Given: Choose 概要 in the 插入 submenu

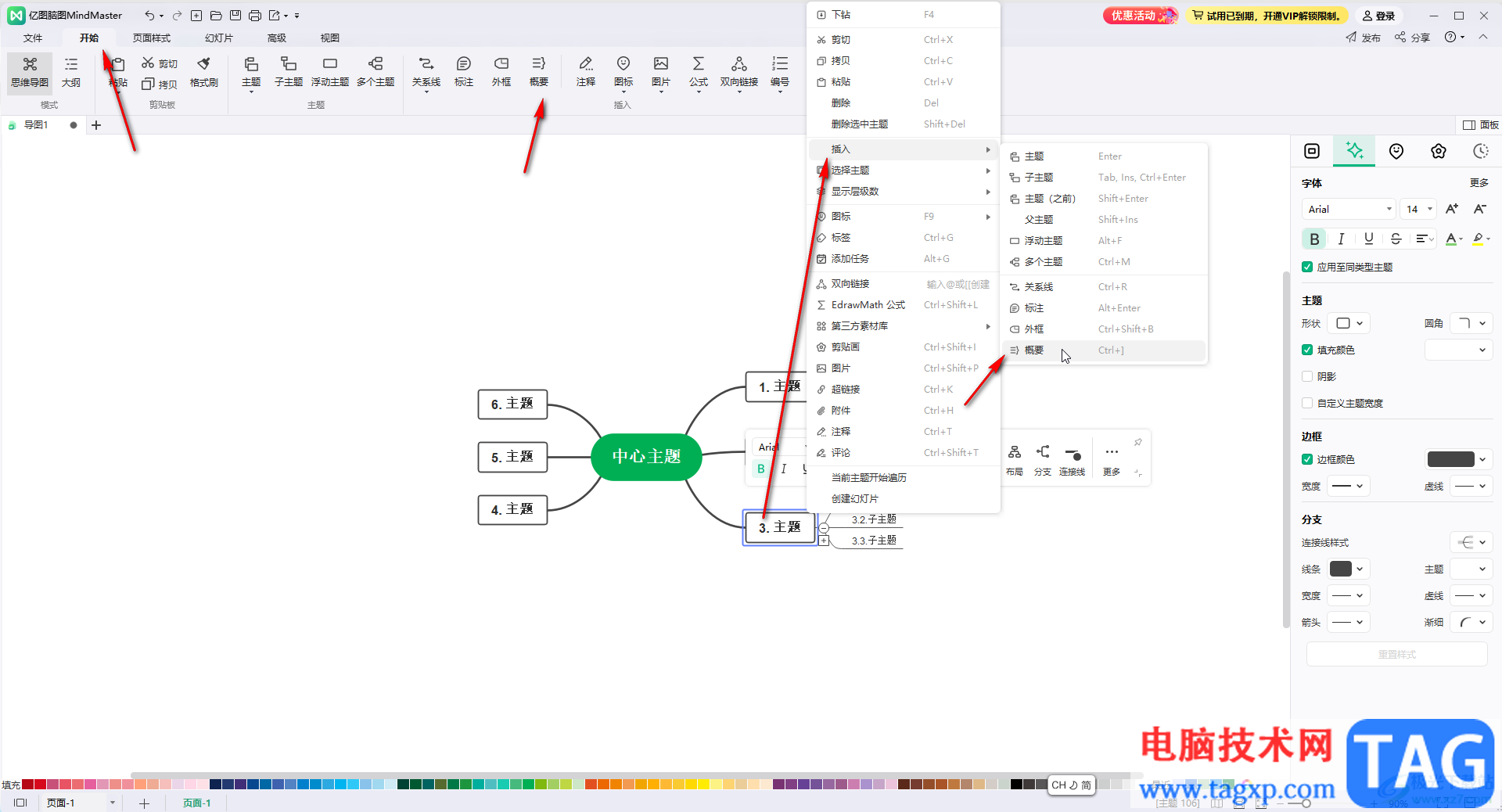Looking at the screenshot, I should pyautogui.click(x=1104, y=350).
